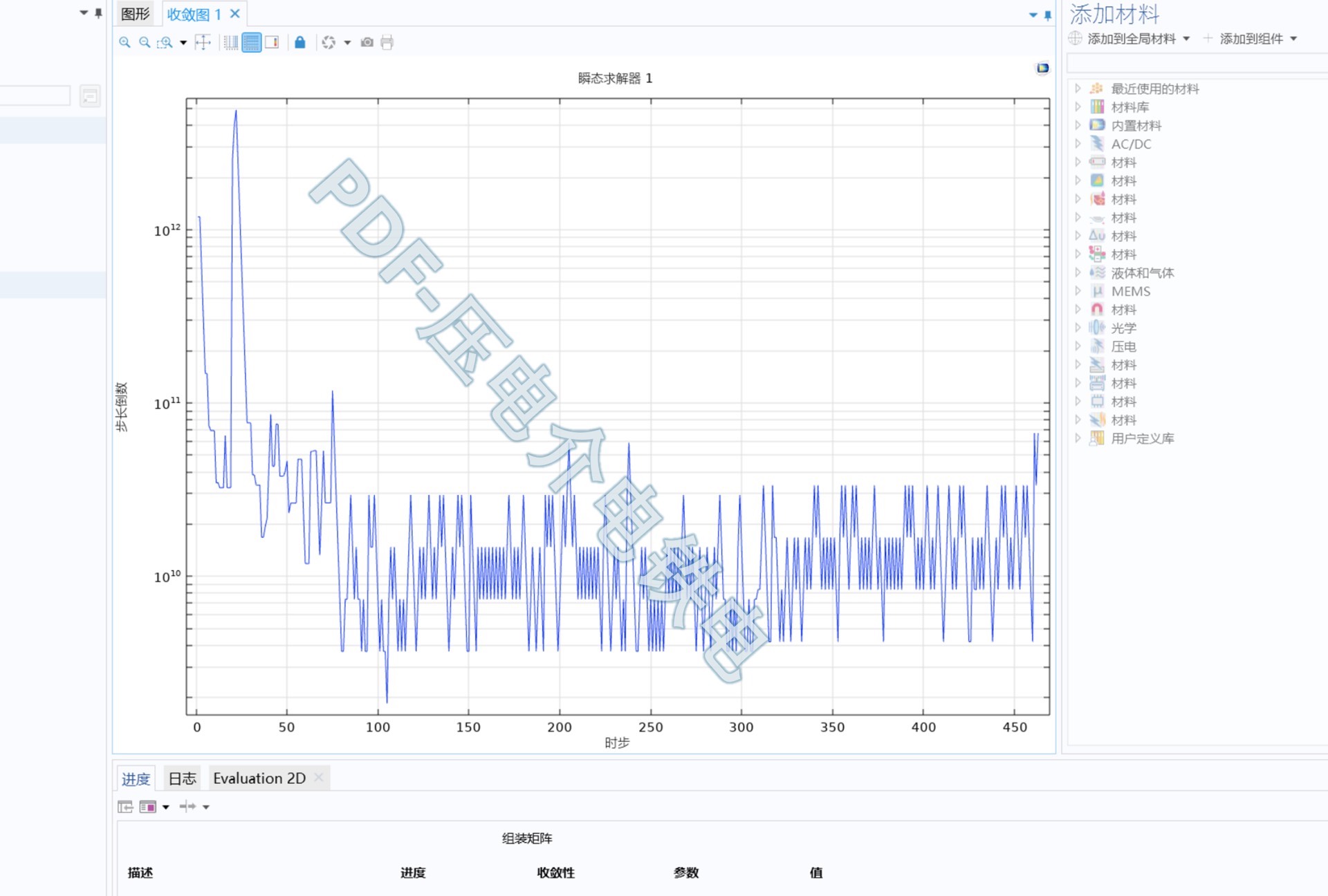Click the material search input field
Screen dimensions: 1328x896
pos(1197,64)
